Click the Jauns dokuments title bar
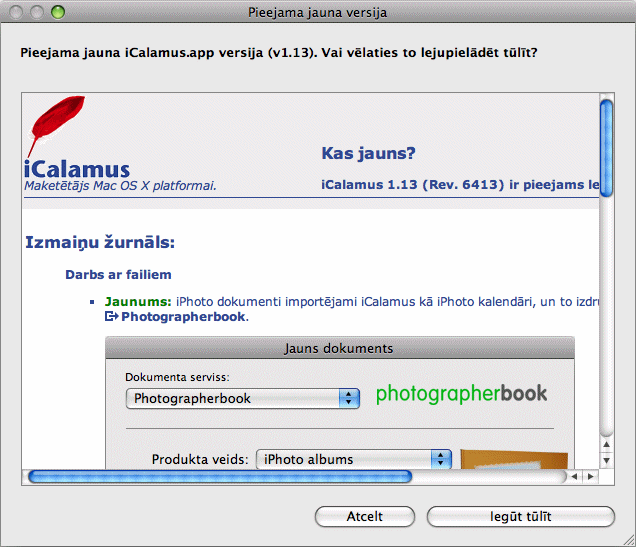Image resolution: width=636 pixels, height=547 pixels. [x=339, y=348]
